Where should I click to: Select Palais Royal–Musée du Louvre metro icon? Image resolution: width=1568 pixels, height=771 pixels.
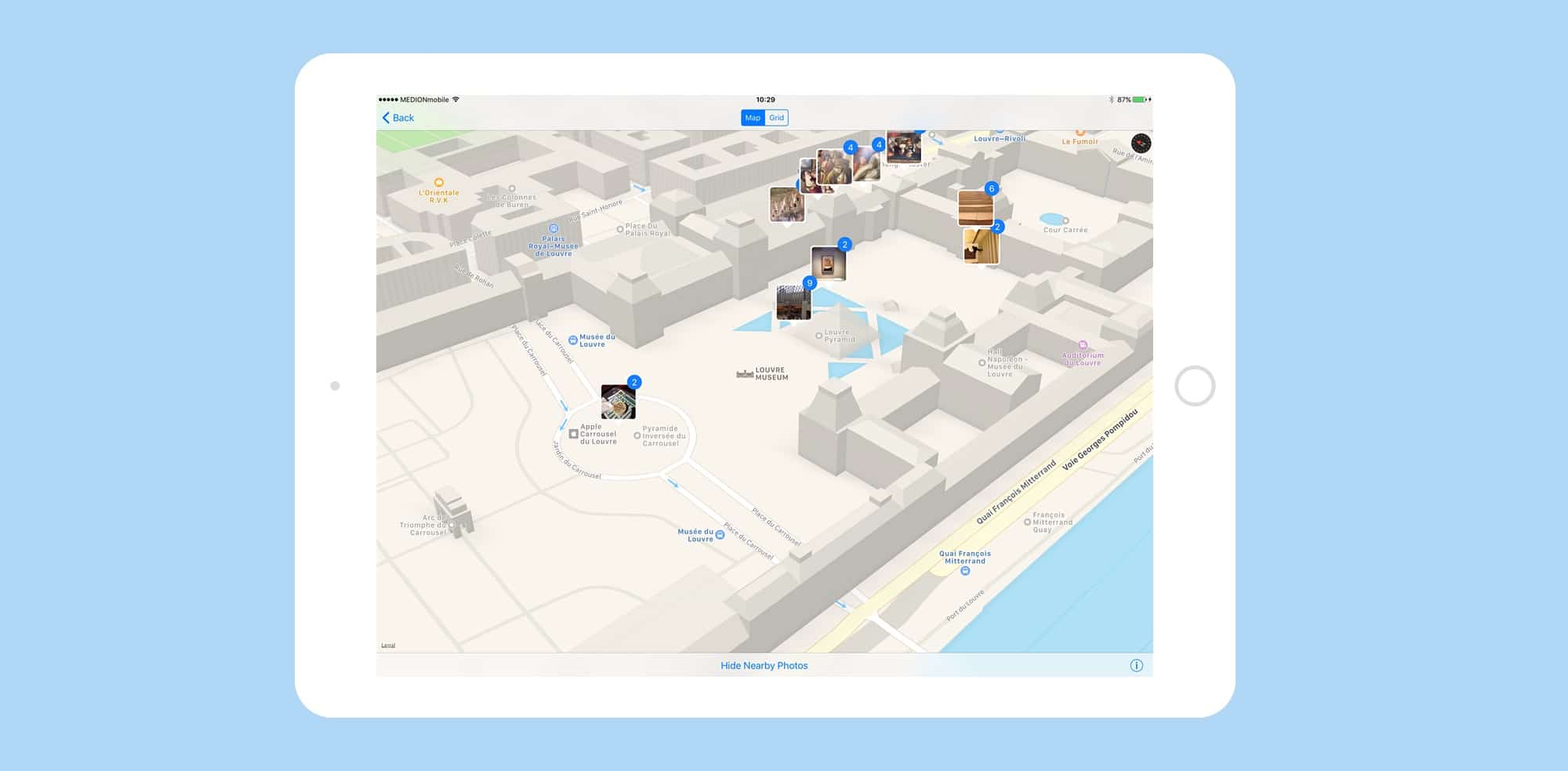click(x=554, y=229)
